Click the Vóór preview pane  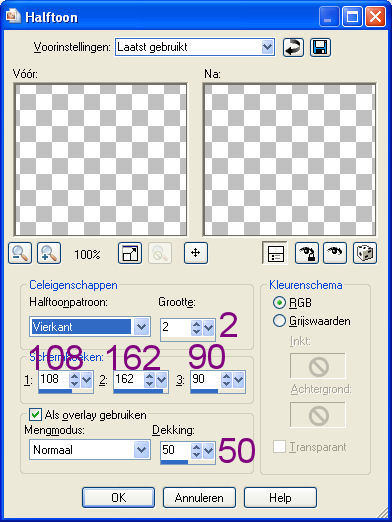(100, 160)
